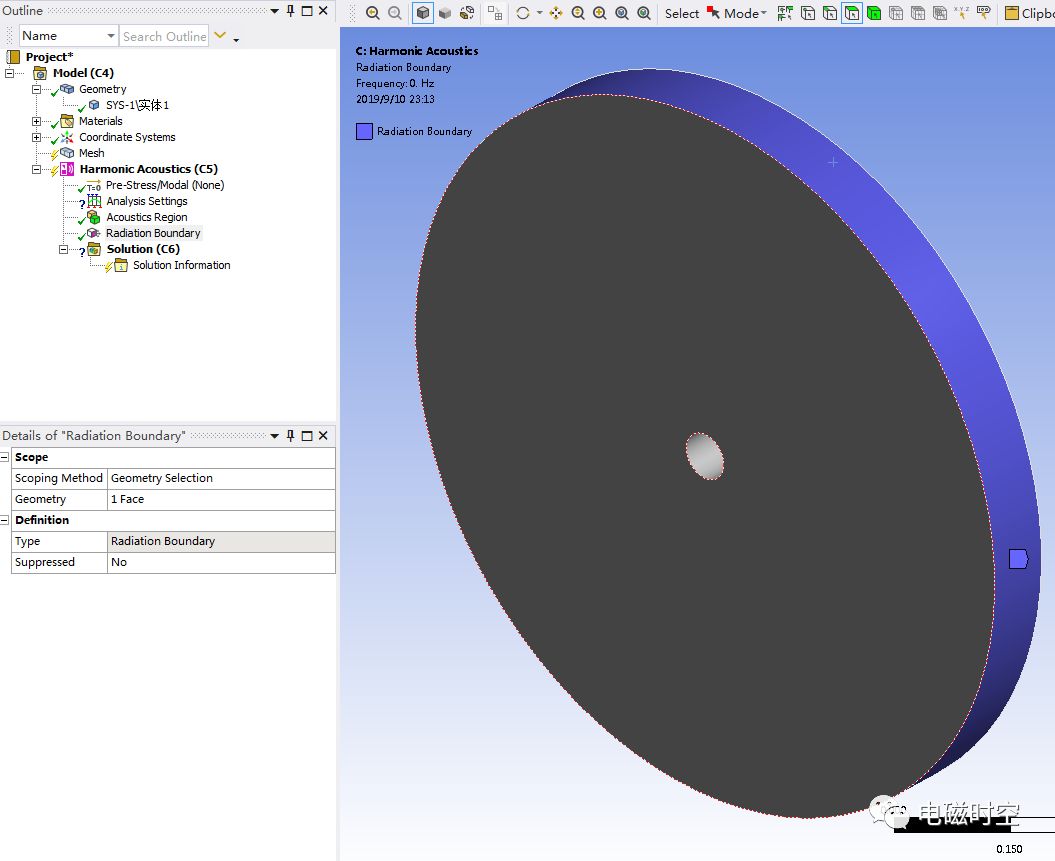Collapse the Solution (C6) branch
This screenshot has height=861, width=1055.
[x=63, y=250]
